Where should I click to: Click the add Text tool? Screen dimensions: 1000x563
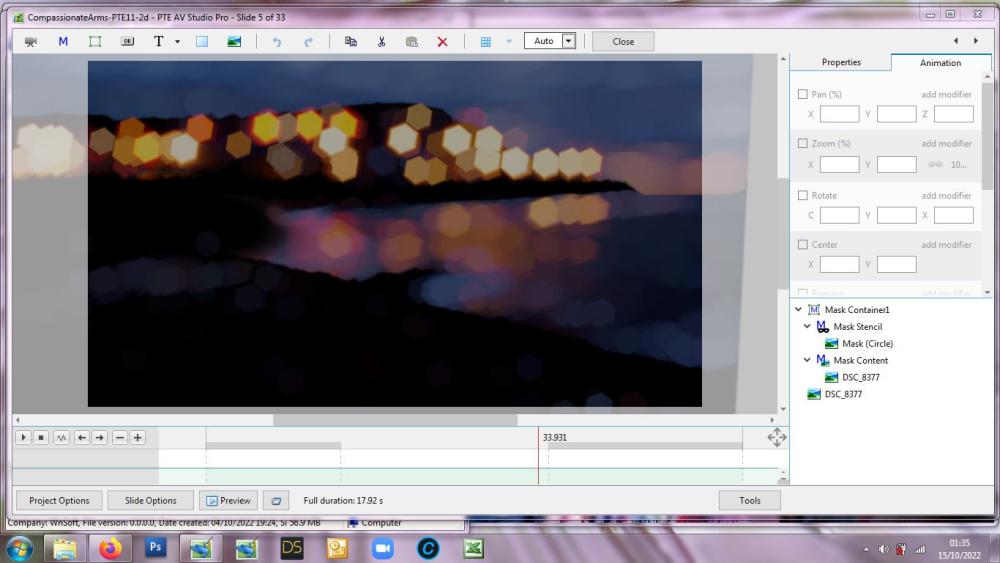click(158, 41)
